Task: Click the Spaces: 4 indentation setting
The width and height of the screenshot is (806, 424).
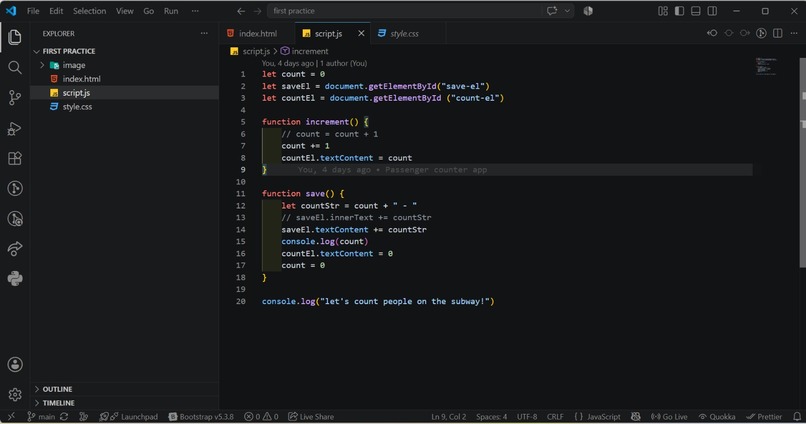Action: click(491, 417)
